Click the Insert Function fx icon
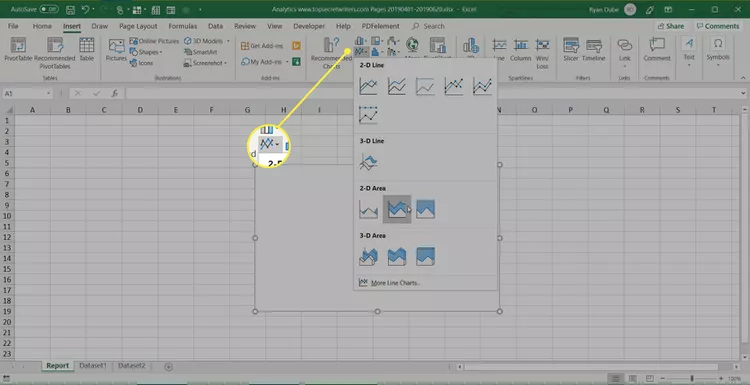The height and width of the screenshot is (385, 750). 115,94
